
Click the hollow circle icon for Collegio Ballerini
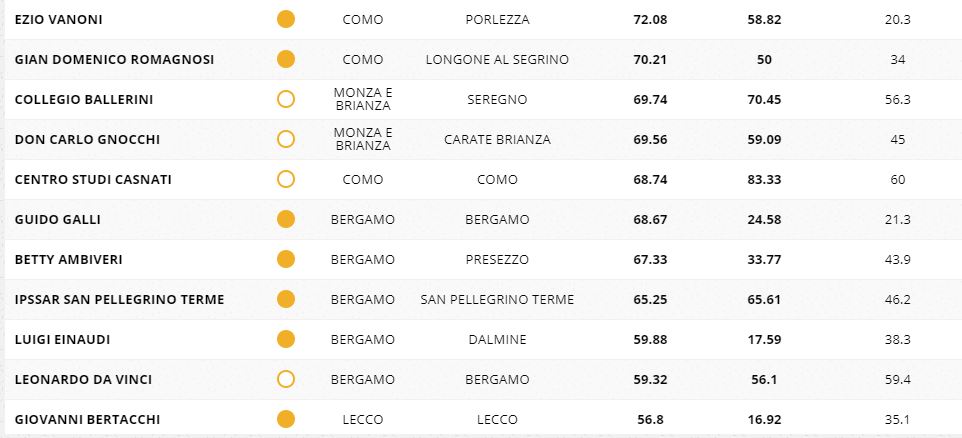(x=286, y=99)
